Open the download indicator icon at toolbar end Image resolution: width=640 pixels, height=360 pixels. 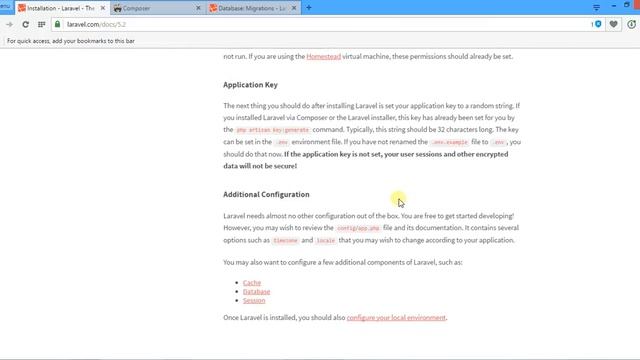pyautogui.click(x=631, y=24)
